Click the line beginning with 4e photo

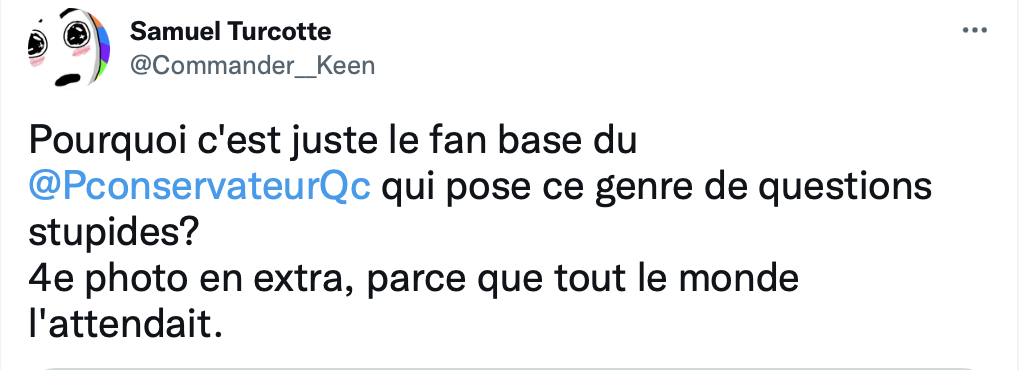[414, 279]
